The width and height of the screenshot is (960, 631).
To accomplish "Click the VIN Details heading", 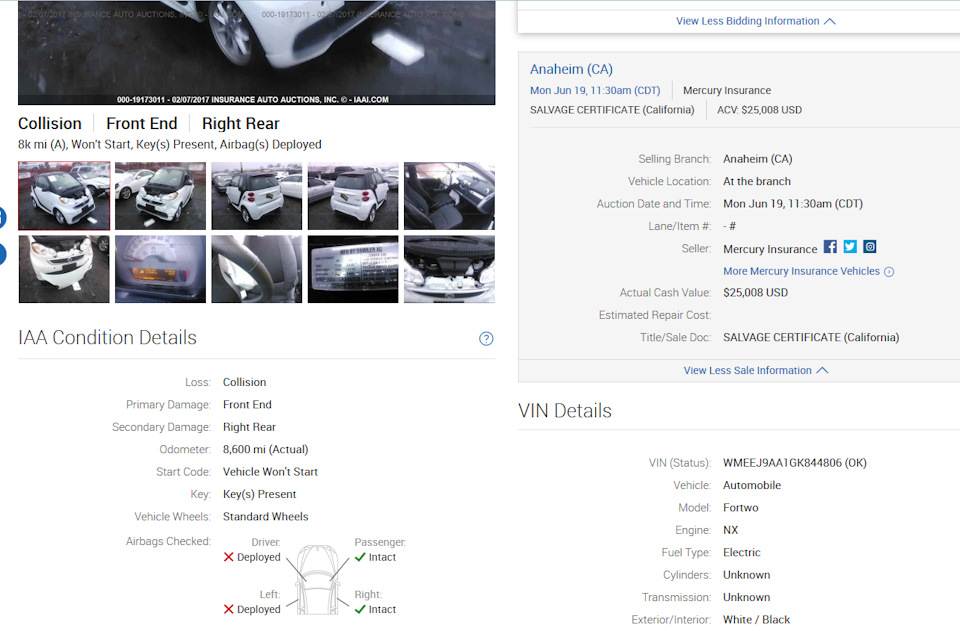I will pos(564,411).
